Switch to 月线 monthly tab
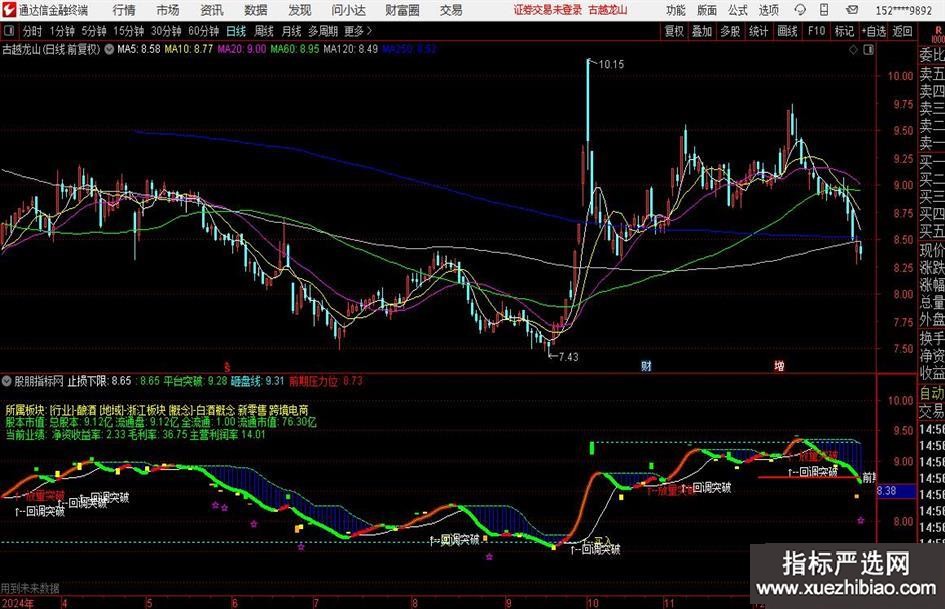Screen dimensions: 945x609 pyautogui.click(x=291, y=31)
